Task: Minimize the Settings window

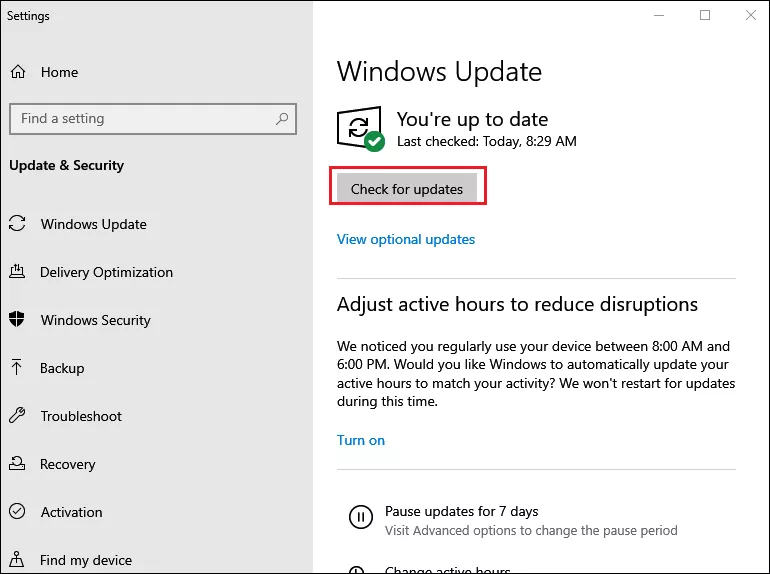Action: coord(659,15)
